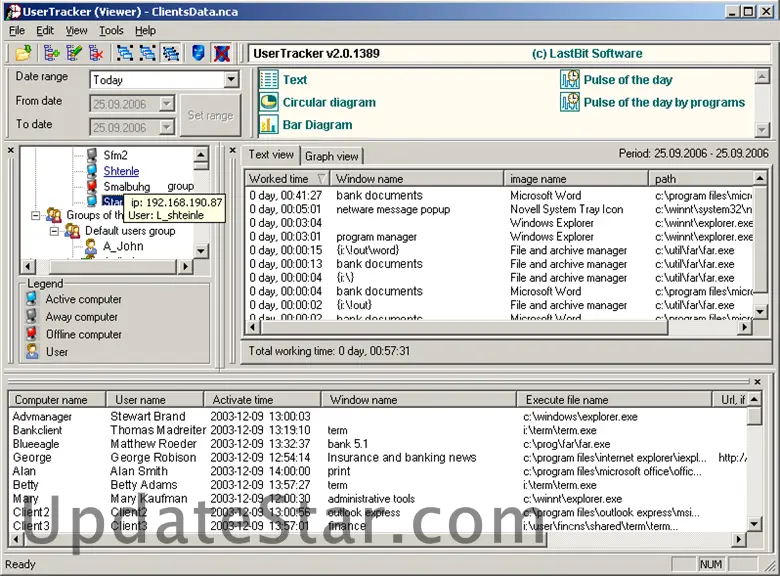Open the Tools menu
This screenshot has width=780, height=576.
[x=111, y=30]
